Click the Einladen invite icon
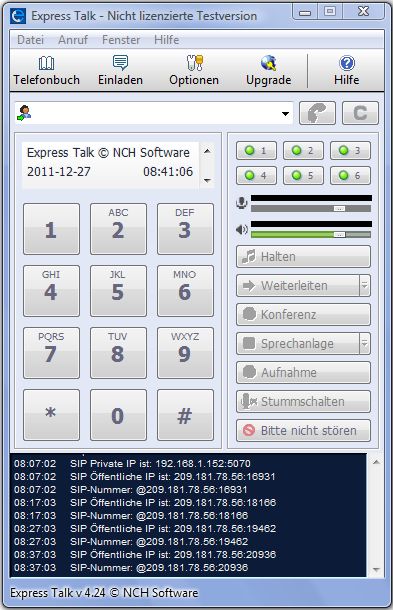 [120, 63]
